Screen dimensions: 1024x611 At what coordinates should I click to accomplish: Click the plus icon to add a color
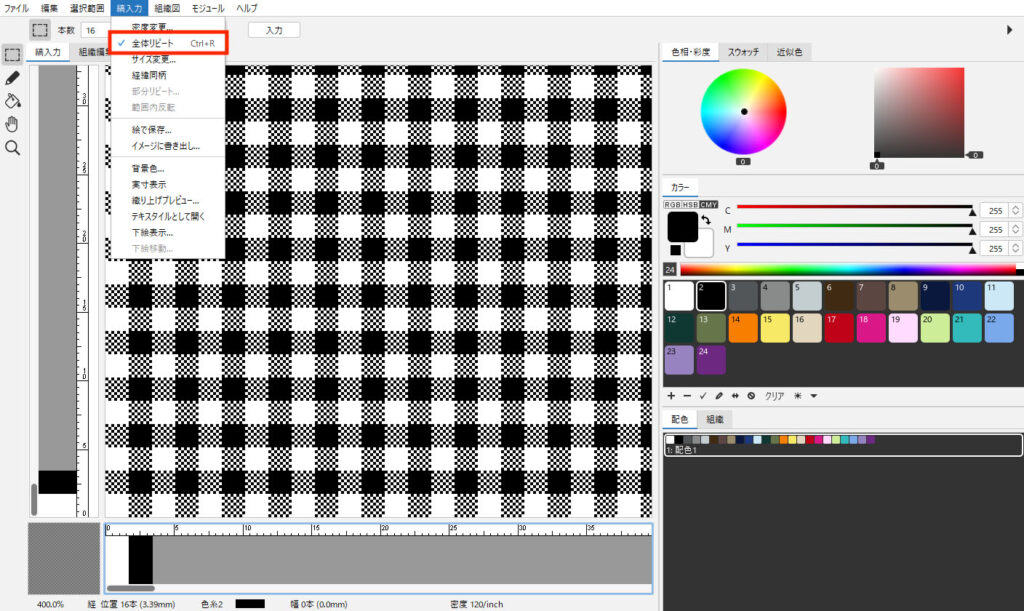[x=671, y=396]
